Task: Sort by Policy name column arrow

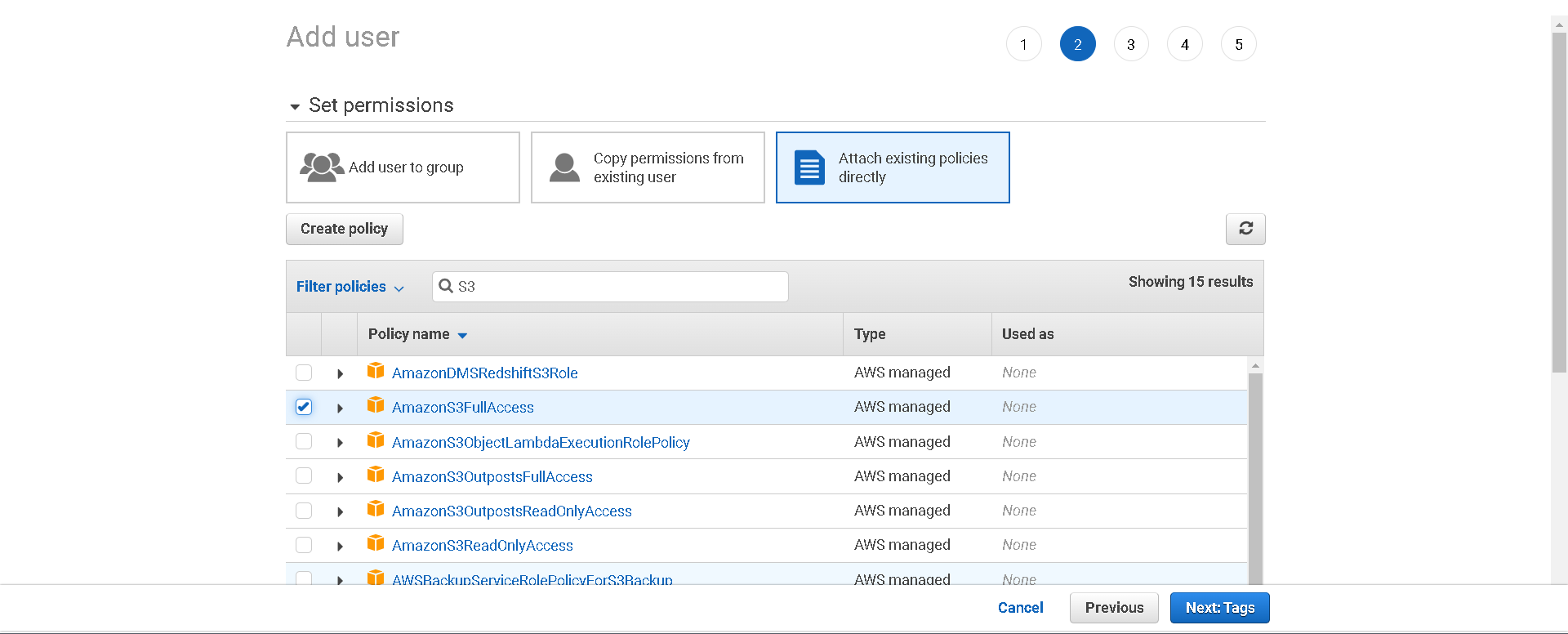Action: click(x=462, y=336)
